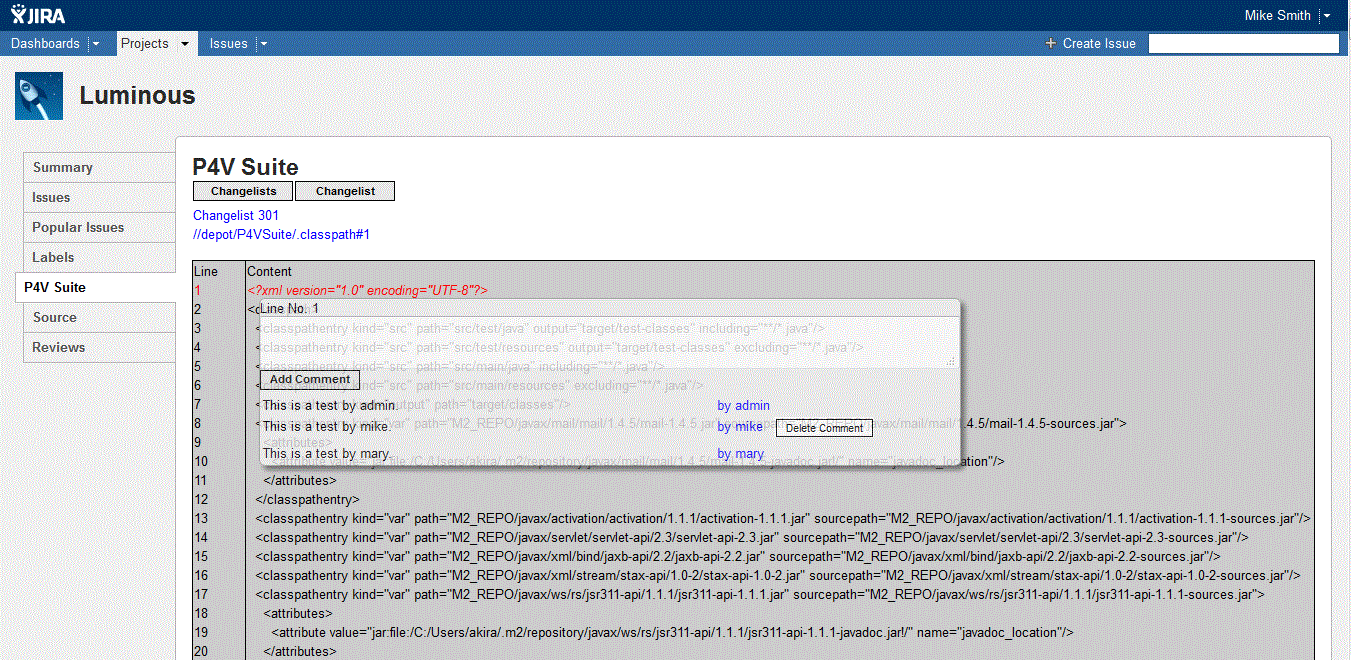This screenshot has height=660, width=1351.
Task: Open the Mike Smith user menu arrow
Action: pos(1326,16)
